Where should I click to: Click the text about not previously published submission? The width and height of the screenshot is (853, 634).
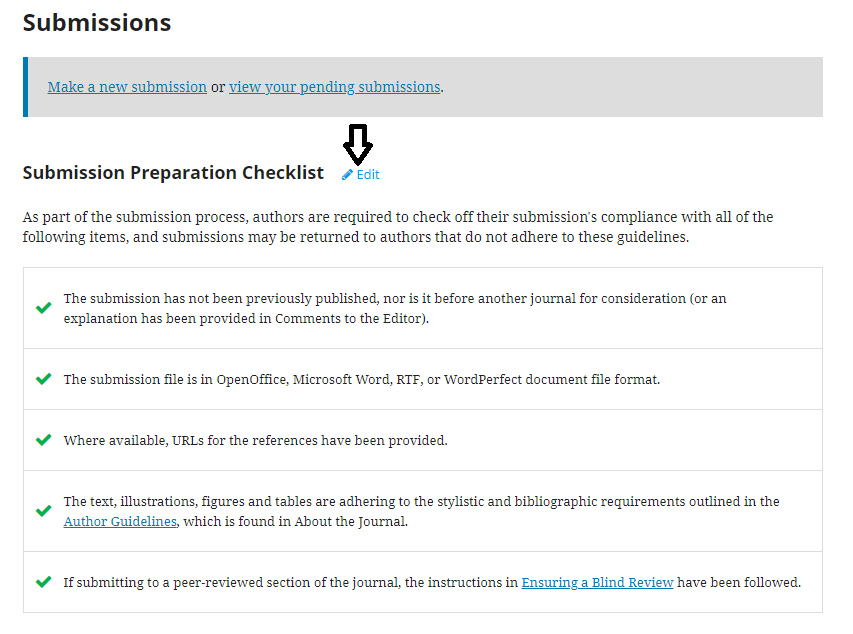coord(395,309)
